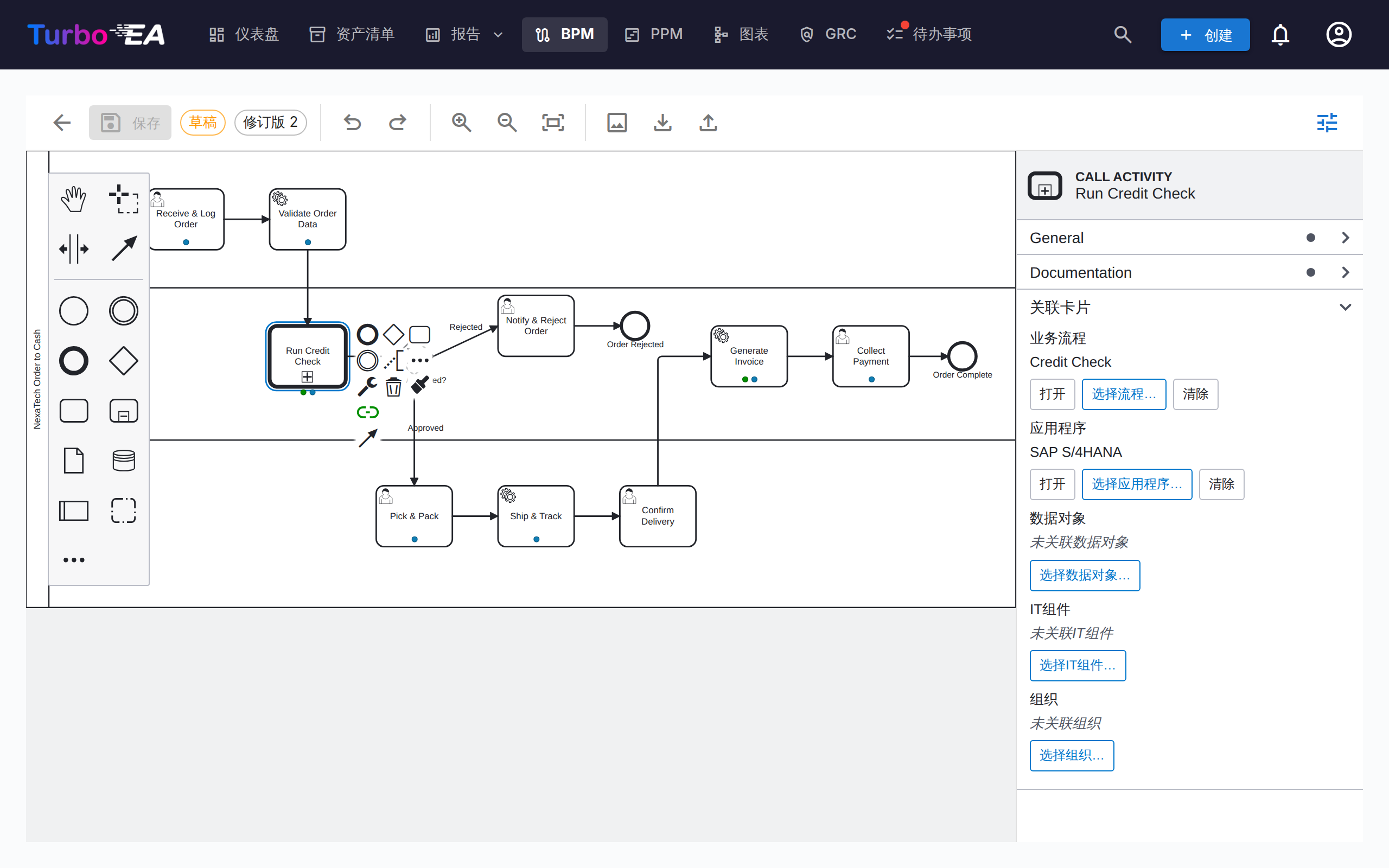This screenshot has width=1389, height=868.
Task: Open the GRC navigation item
Action: click(828, 34)
